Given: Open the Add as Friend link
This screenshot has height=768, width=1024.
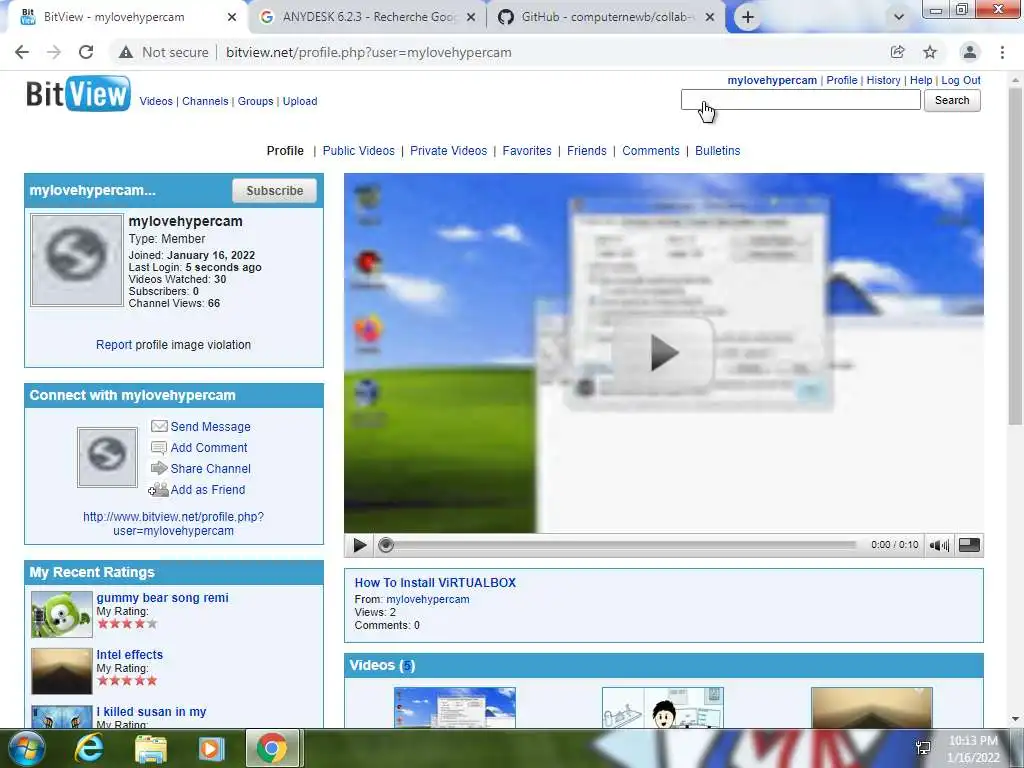Looking at the screenshot, I should coord(208,490).
